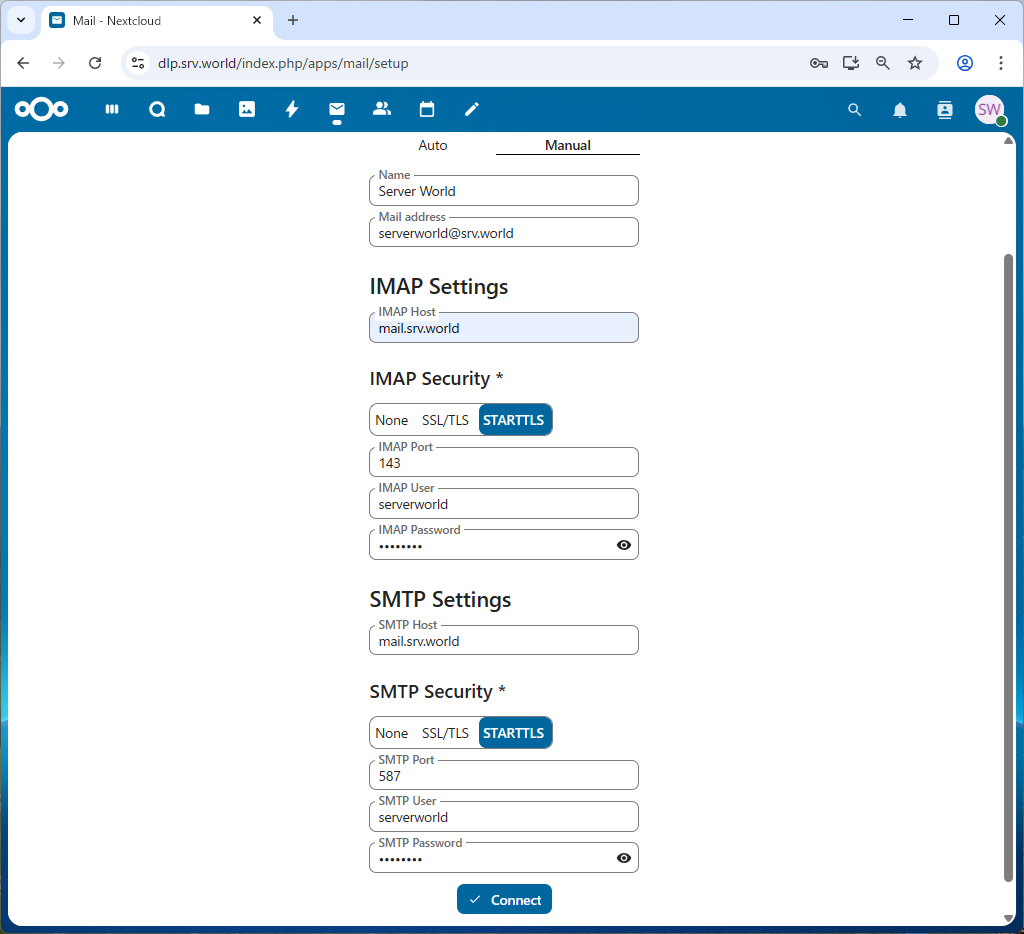The width and height of the screenshot is (1024, 934).
Task: Select SSL/TLS for SMTP Security
Action: 445,733
